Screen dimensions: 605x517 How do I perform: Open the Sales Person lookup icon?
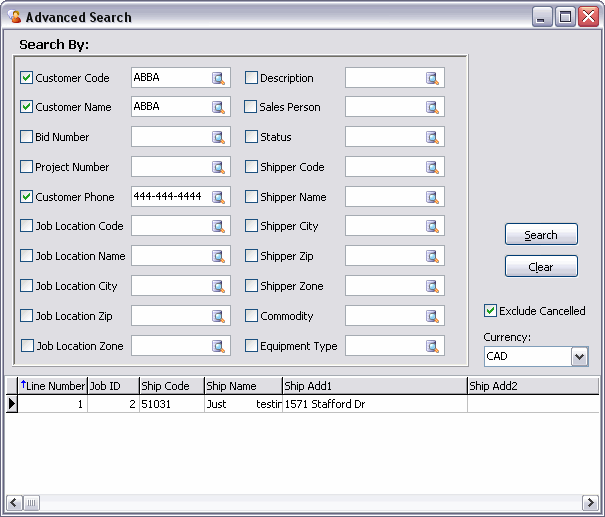(x=432, y=107)
